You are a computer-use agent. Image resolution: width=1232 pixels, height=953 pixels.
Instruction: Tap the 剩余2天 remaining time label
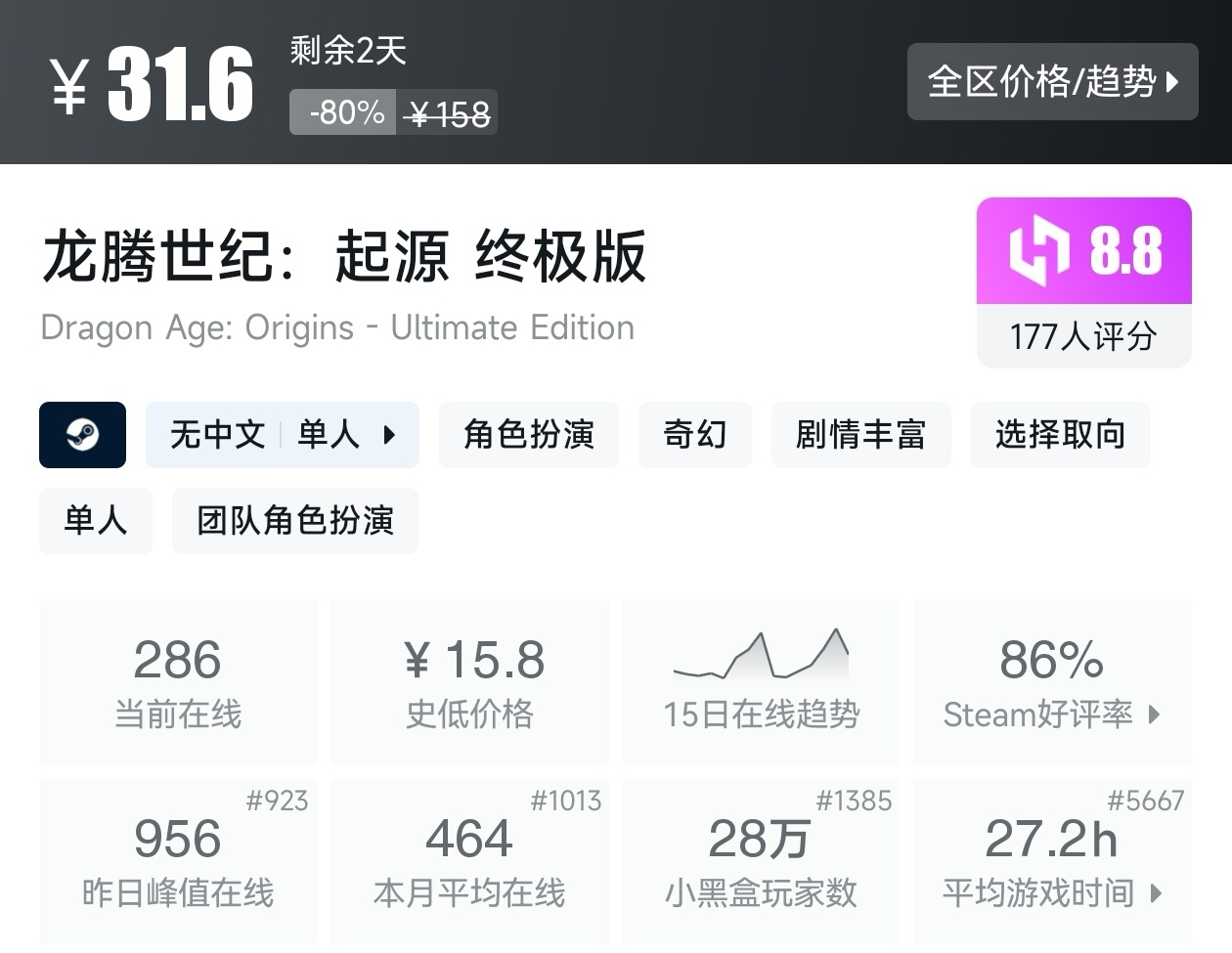pos(348,50)
